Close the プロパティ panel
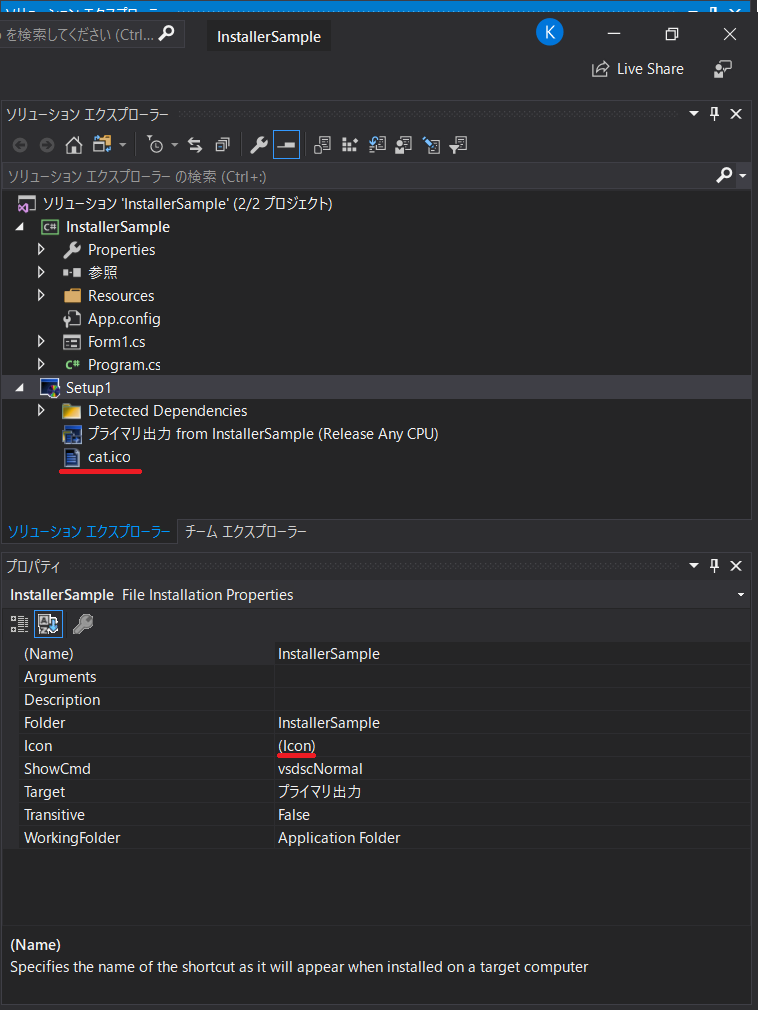Screen dimensions: 758x1010 pyautogui.click(x=735, y=566)
